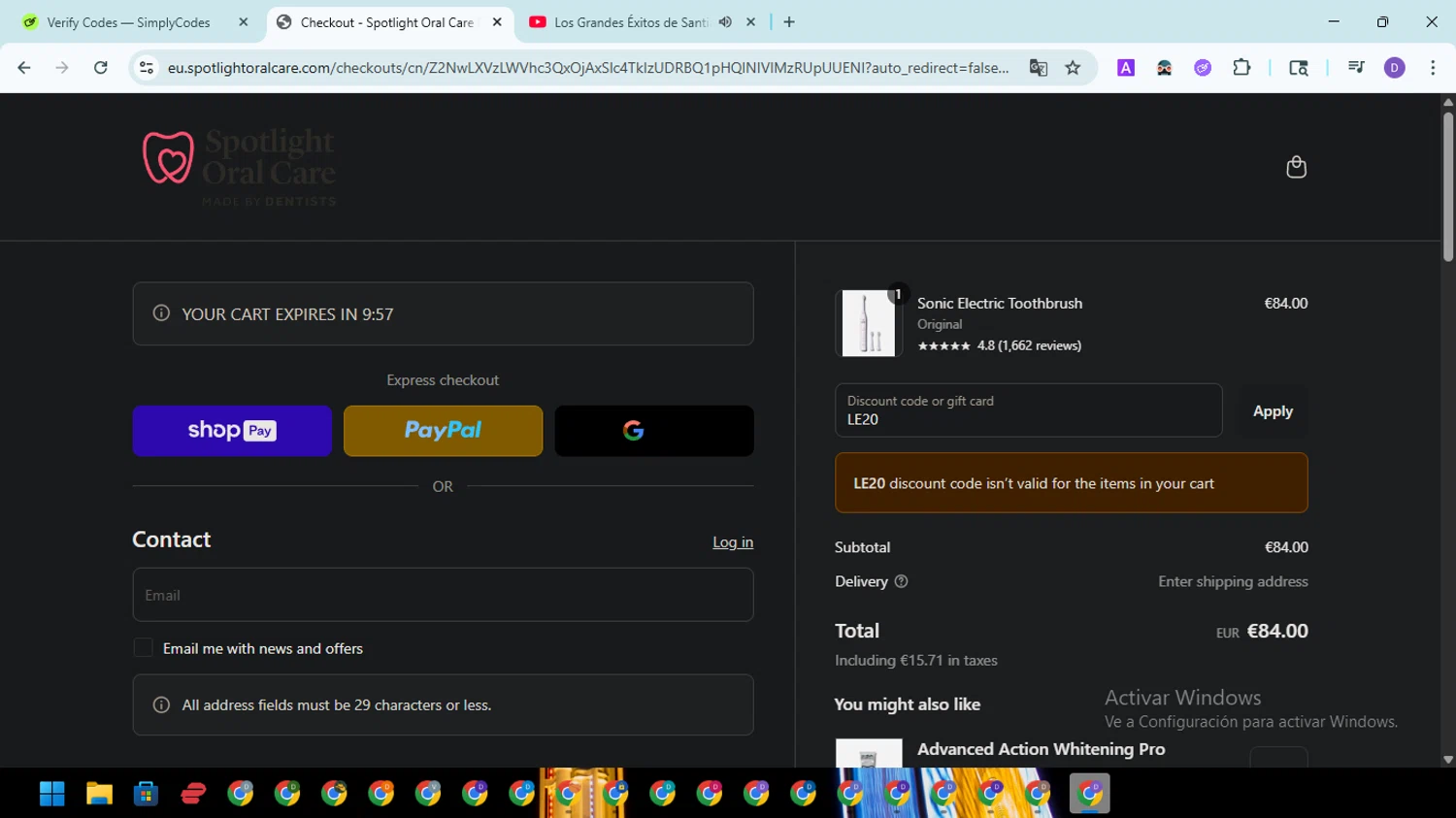The width and height of the screenshot is (1456, 818).
Task: Open the avatar face extension icon
Action: 1164,68
